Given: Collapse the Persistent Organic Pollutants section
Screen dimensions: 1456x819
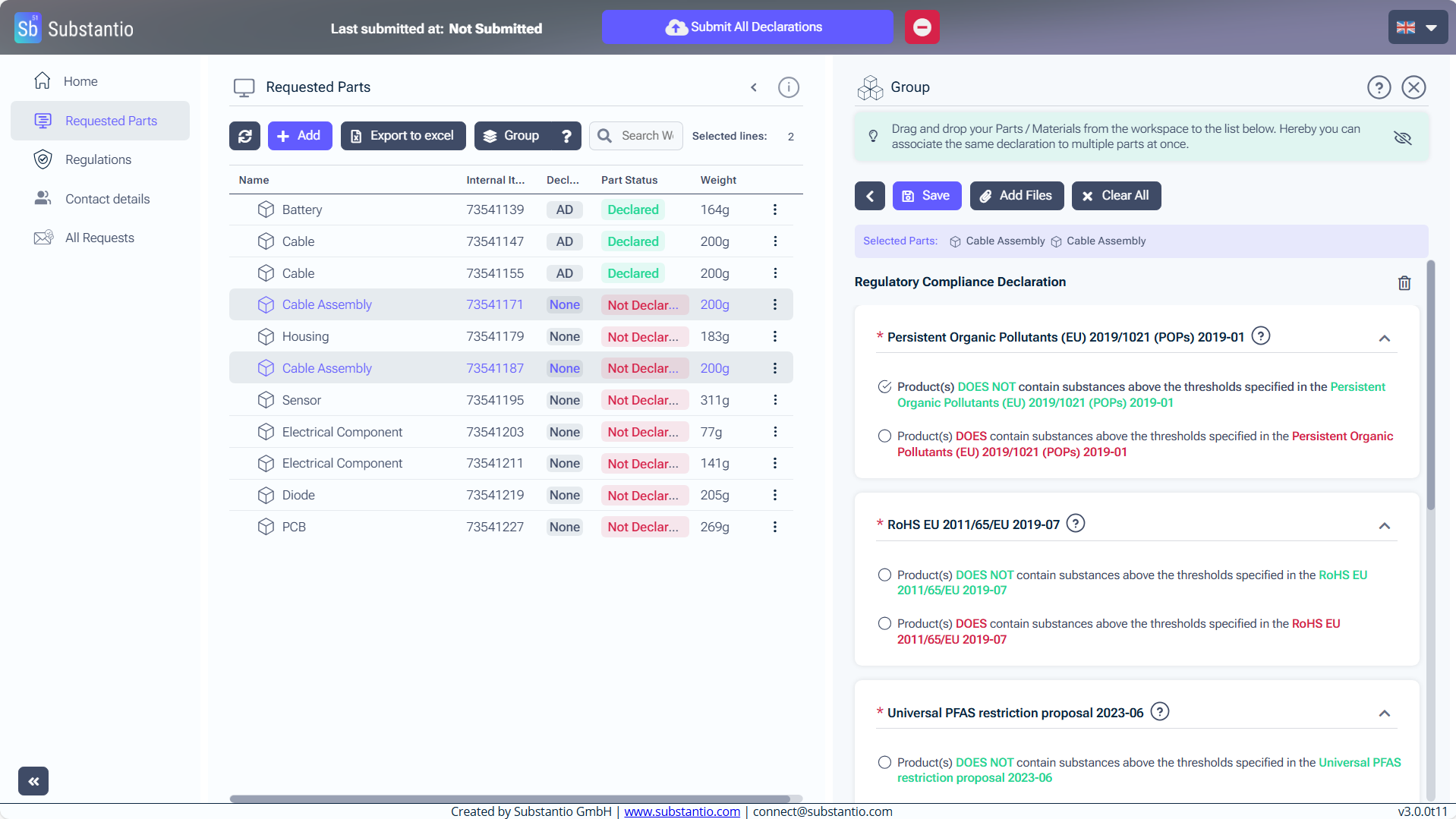Looking at the screenshot, I should tap(1384, 339).
